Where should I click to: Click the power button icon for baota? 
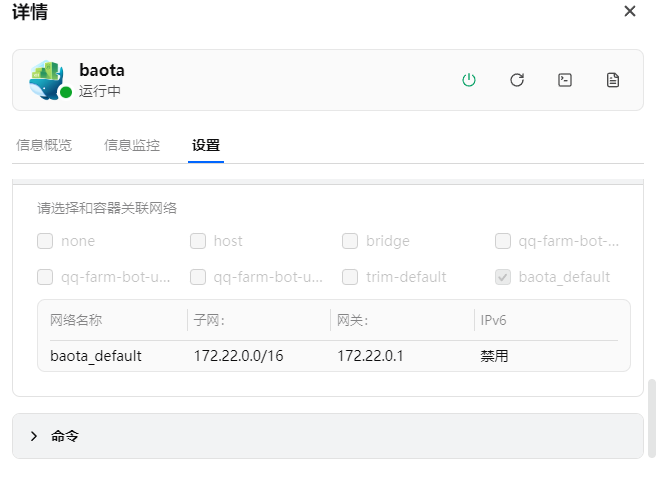468,80
